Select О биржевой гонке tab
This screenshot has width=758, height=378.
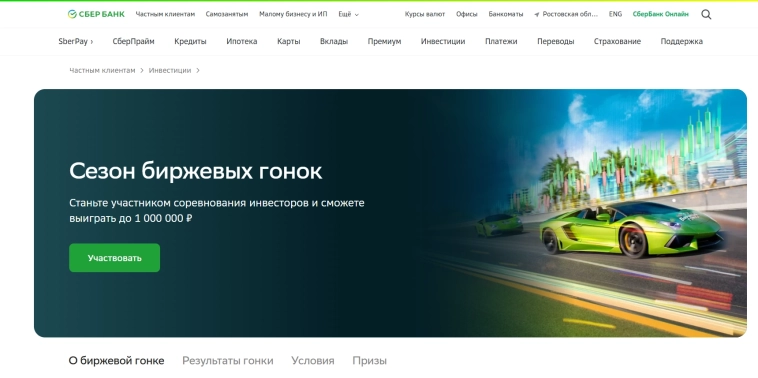click(x=117, y=361)
